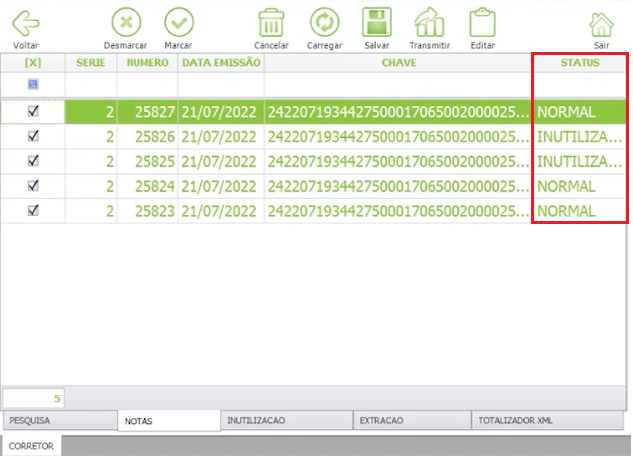Toggle the checkbox for nota 25826
Screen dimensions: 633x457
(33, 136)
